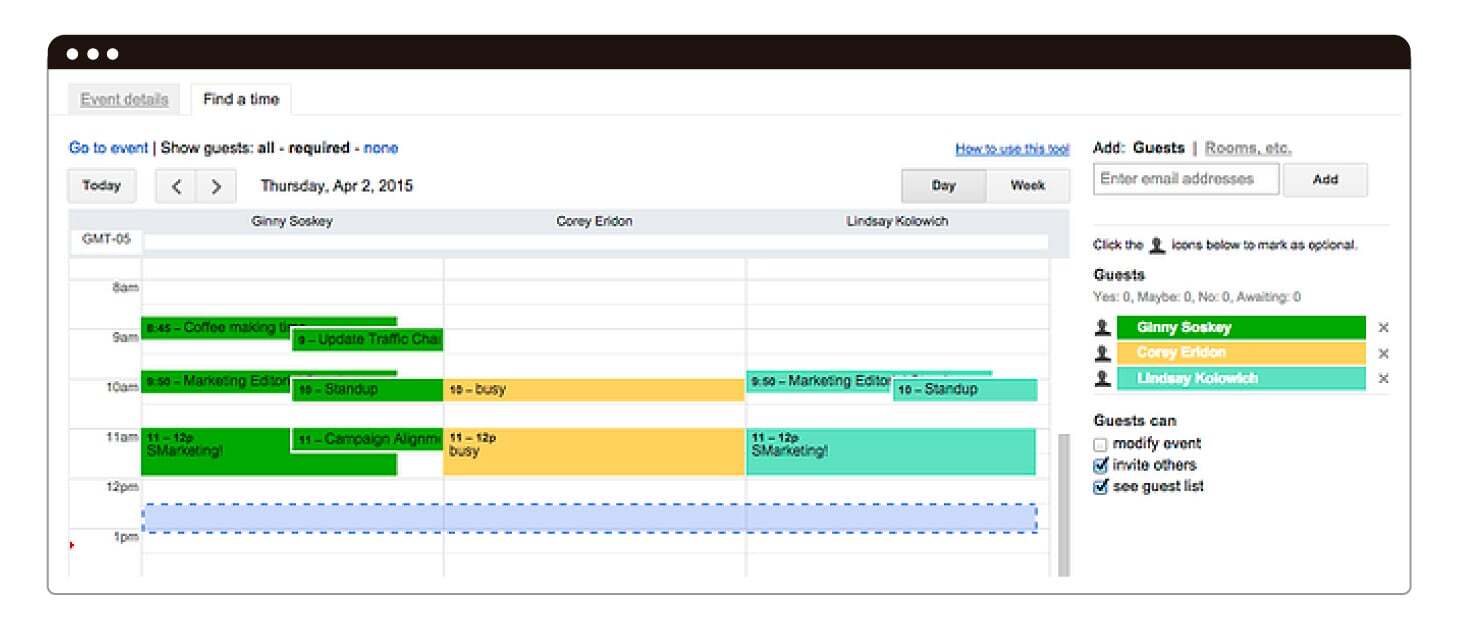Enable the modify event checkbox
Viewport: 1458px width, 639px height.
pyautogui.click(x=1101, y=444)
